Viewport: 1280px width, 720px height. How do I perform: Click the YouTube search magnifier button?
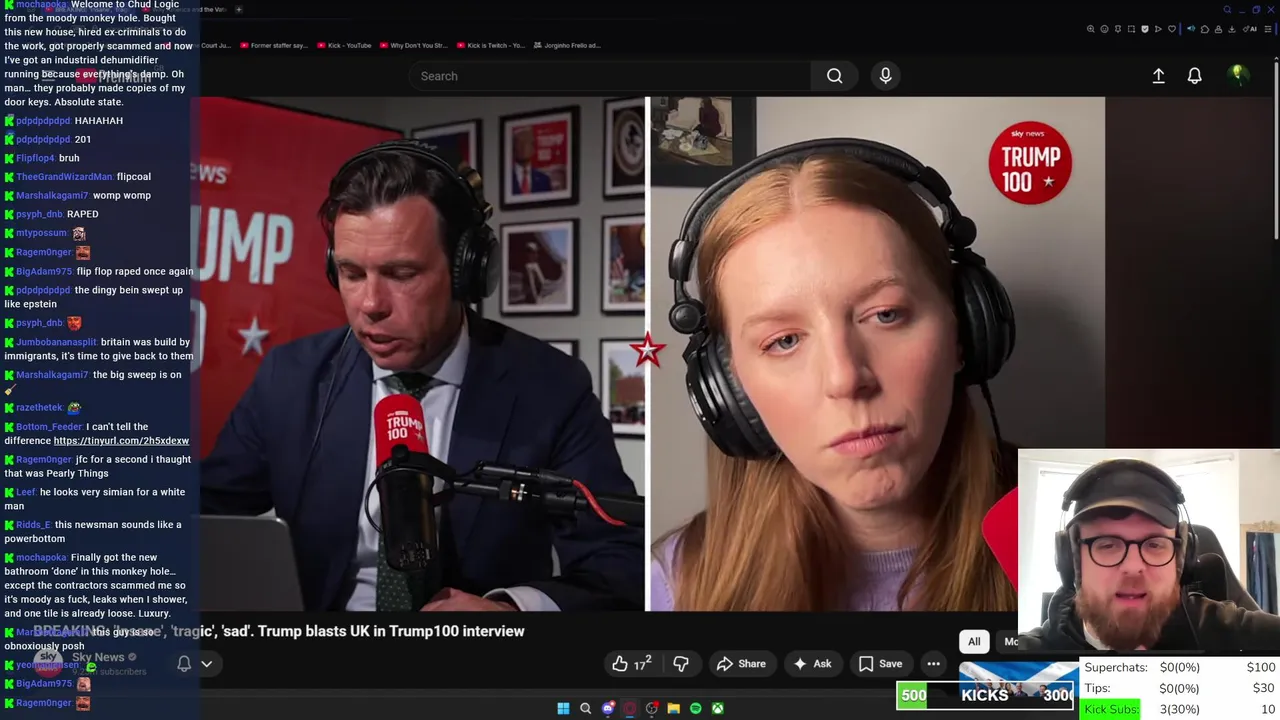click(834, 76)
